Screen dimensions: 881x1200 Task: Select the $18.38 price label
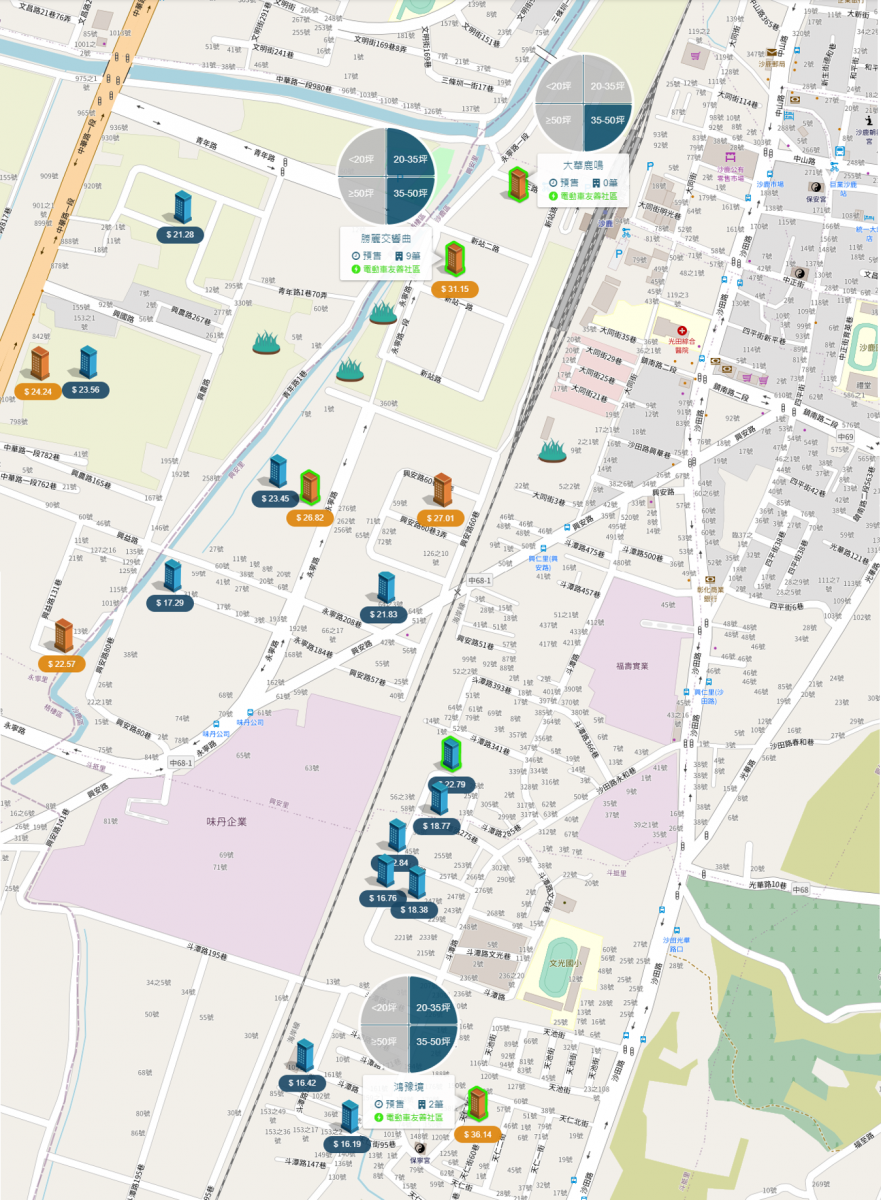point(414,910)
